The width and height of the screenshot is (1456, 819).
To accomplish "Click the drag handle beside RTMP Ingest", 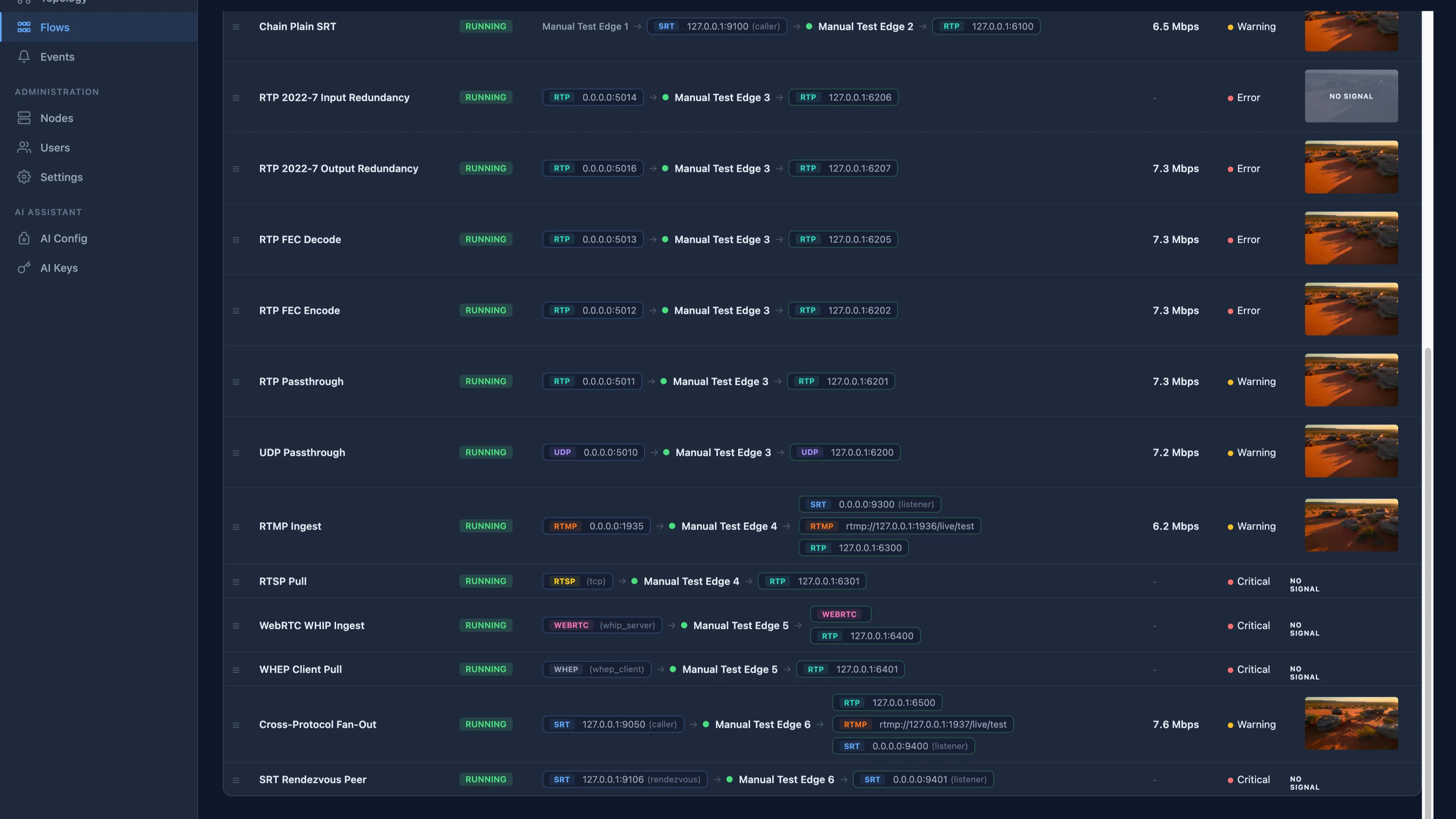I will (236, 526).
